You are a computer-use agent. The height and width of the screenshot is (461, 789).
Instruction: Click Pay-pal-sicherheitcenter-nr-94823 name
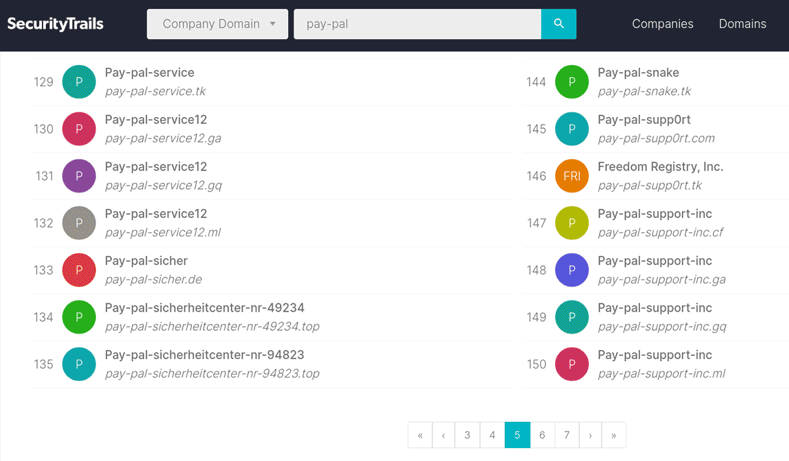click(204, 355)
